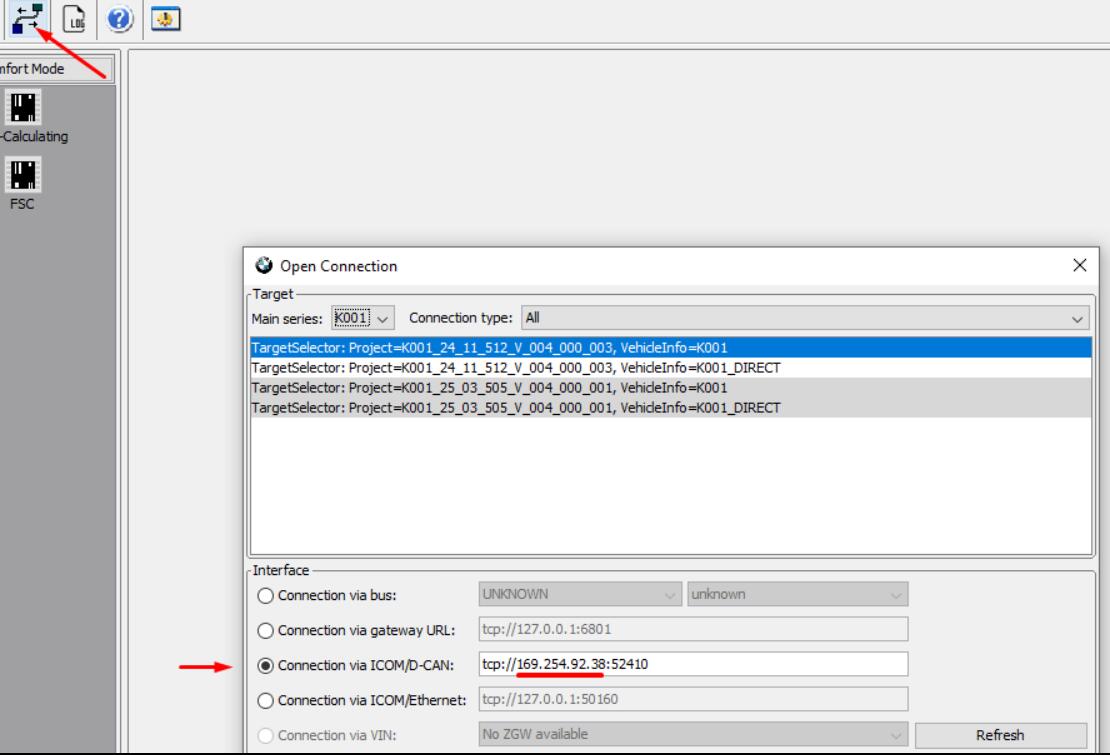This screenshot has height=755, width=1110.
Task: Open the Calculating module icon in sidebar
Action: tap(23, 107)
